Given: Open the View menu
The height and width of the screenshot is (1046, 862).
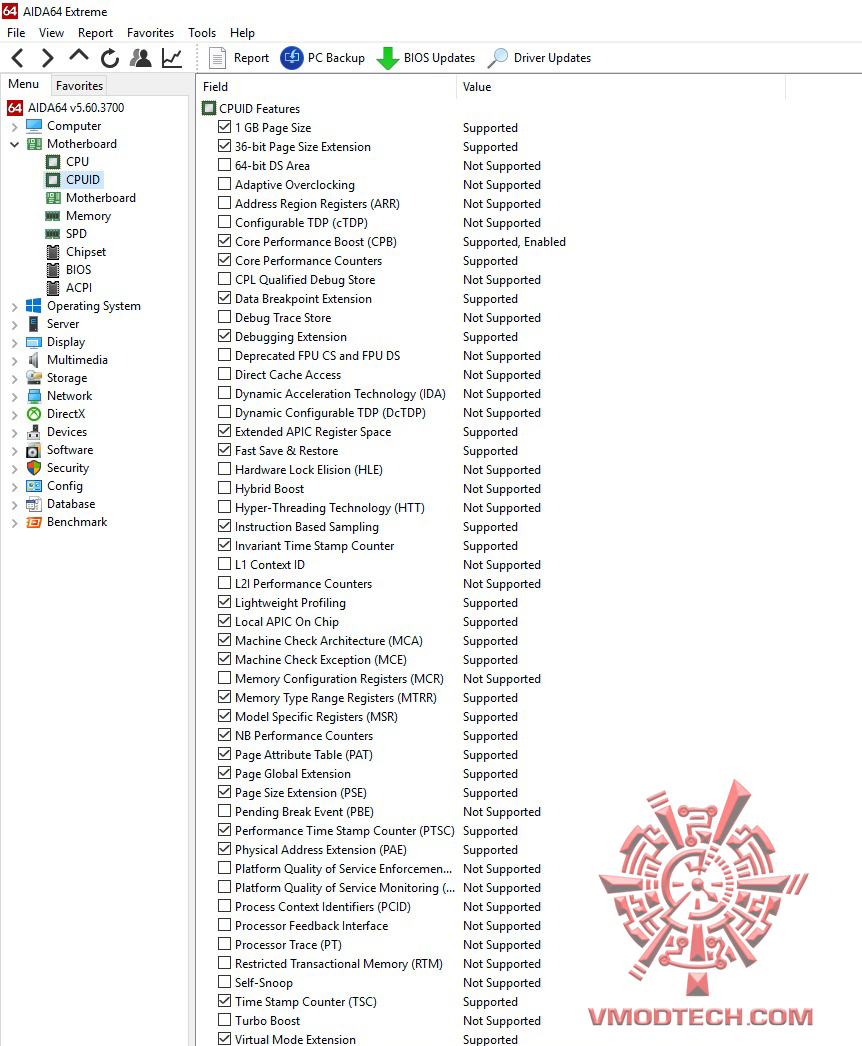Looking at the screenshot, I should click(51, 33).
